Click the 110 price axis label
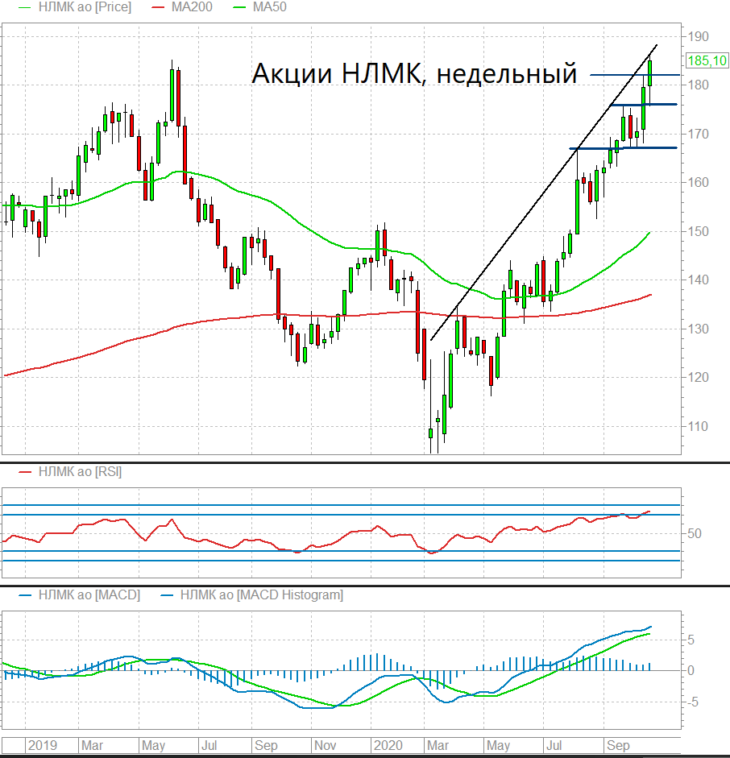This screenshot has height=758, width=730. [698, 426]
